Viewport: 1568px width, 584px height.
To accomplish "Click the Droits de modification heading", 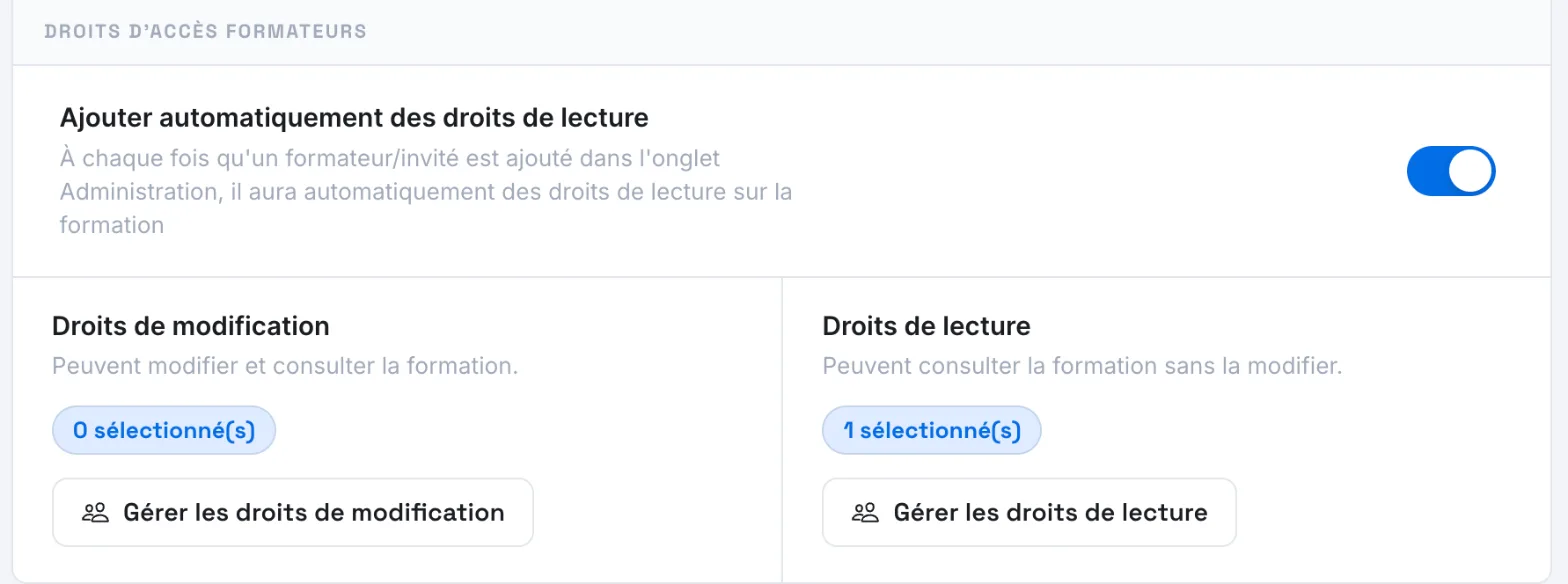I will 190,326.
